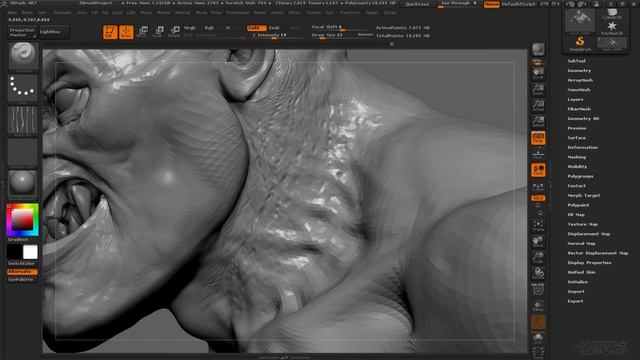Screen dimensions: 640x360
Task: Open the Zplugin menu
Action: (x=371, y=13)
